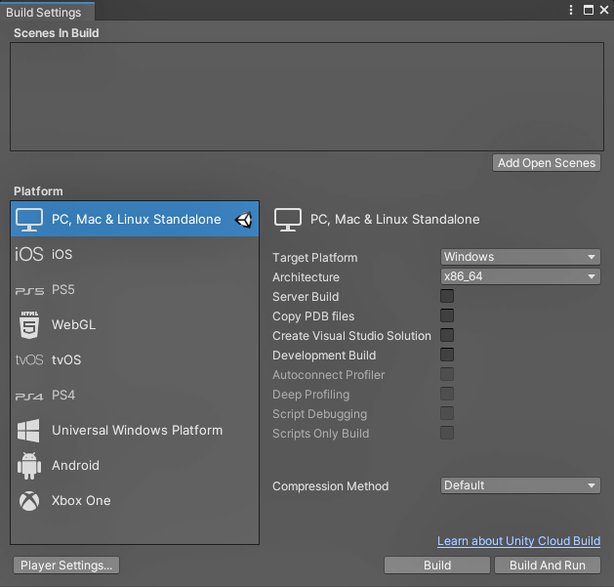The width and height of the screenshot is (614, 587).
Task: Select PC, Mac & Linux Standalone platform
Action: coord(135,219)
